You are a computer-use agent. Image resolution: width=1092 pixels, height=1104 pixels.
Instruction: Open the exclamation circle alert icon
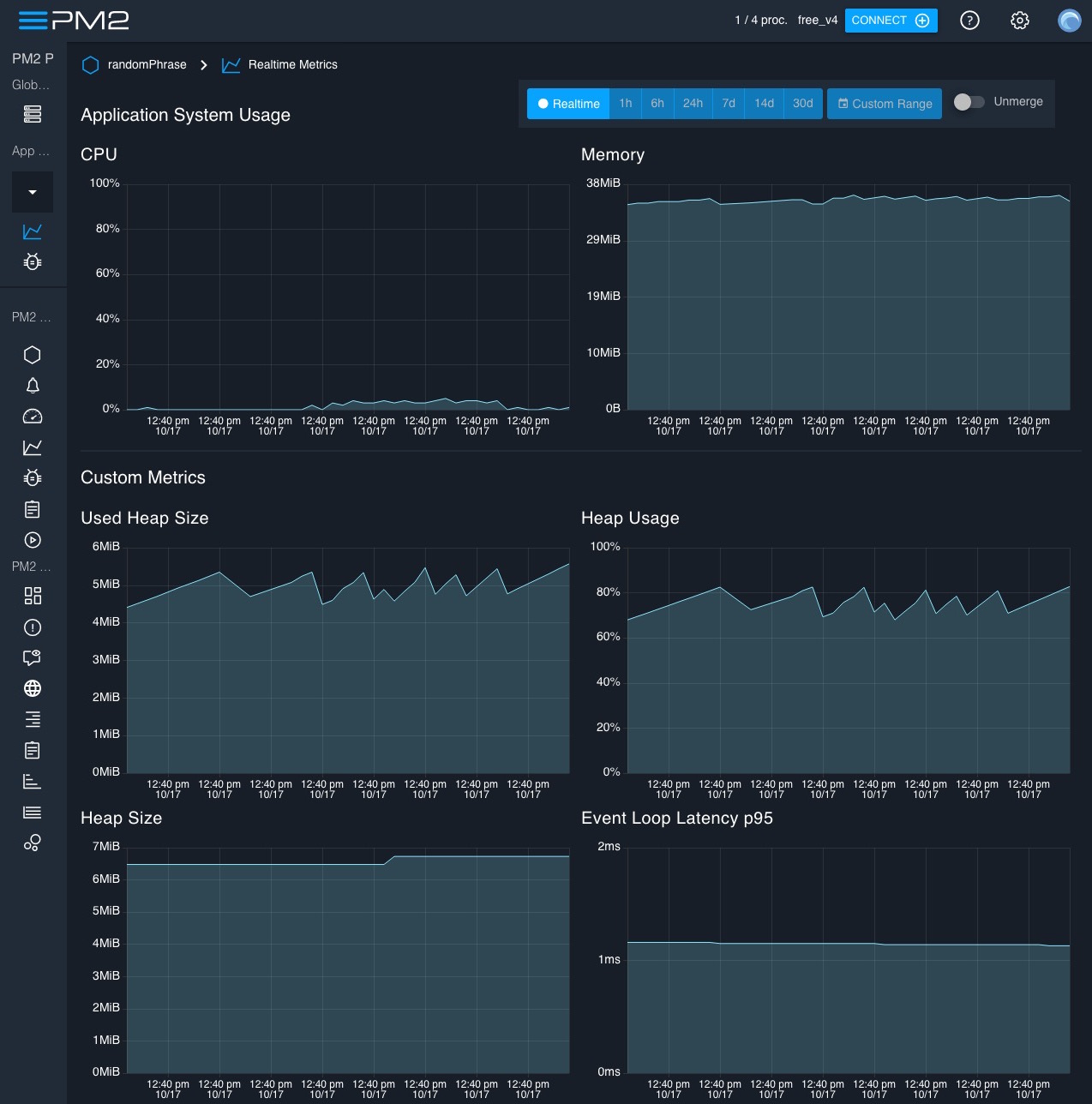[33, 627]
